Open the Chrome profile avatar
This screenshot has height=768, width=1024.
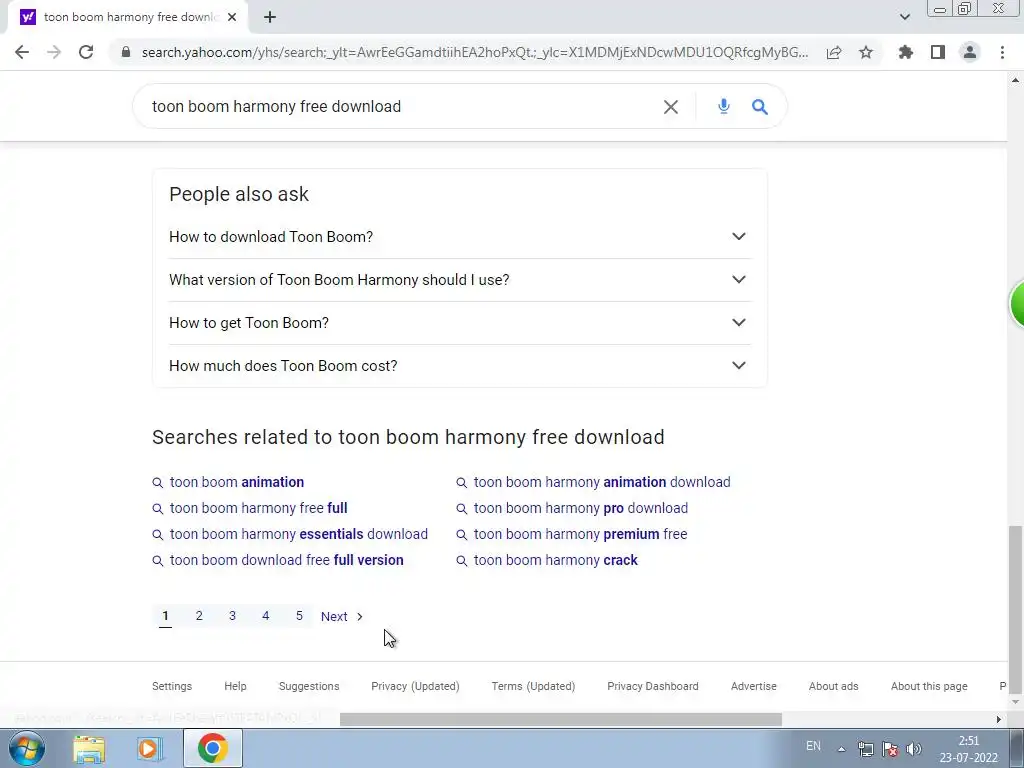(x=970, y=52)
